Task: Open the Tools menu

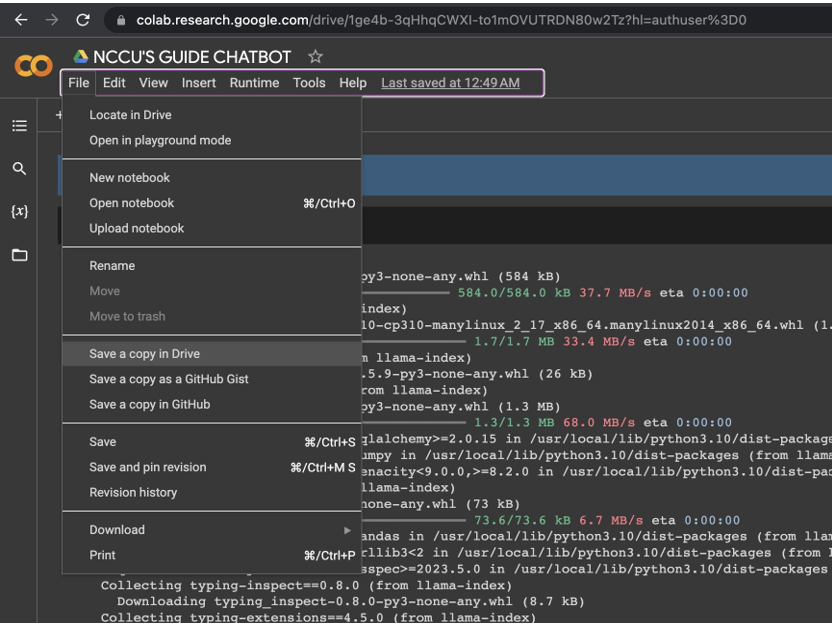Action: [x=309, y=83]
